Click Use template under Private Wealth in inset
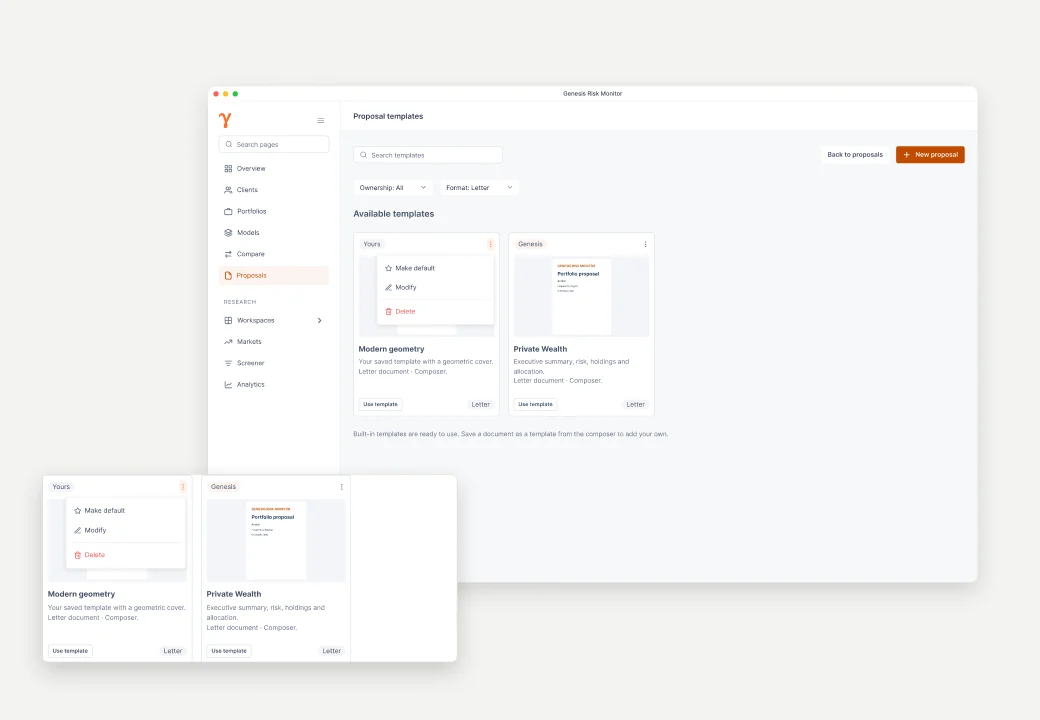Image resolution: width=1040 pixels, height=720 pixels. click(229, 651)
